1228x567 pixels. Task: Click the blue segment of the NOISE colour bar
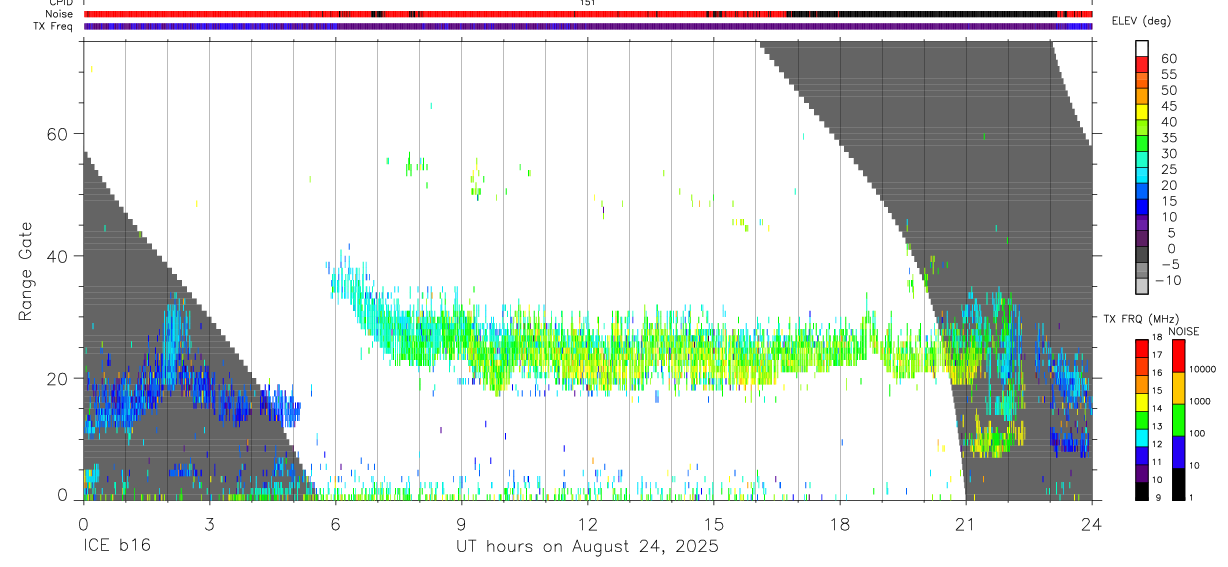click(x=1178, y=452)
